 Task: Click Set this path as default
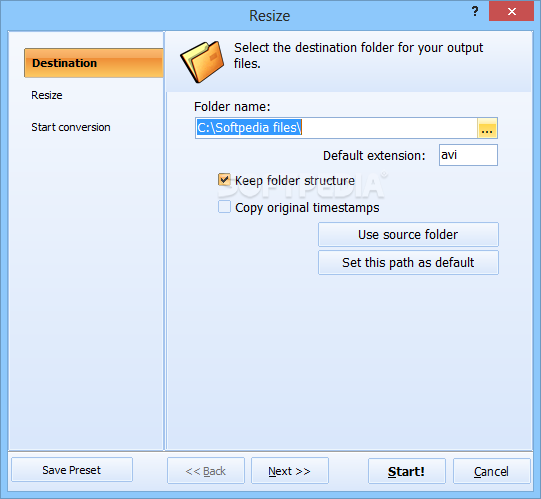click(x=408, y=263)
